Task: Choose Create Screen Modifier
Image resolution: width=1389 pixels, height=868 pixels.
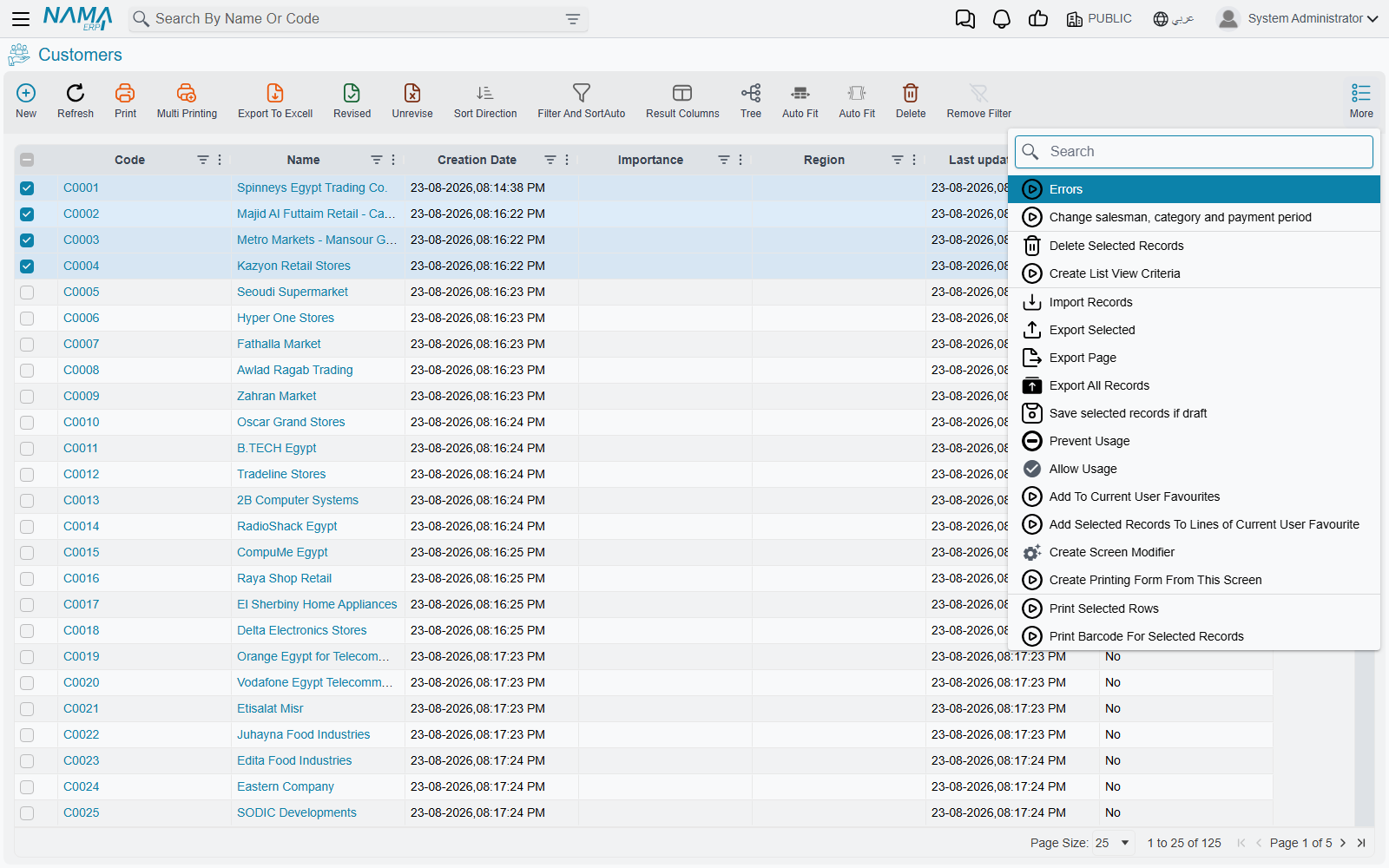Action: tap(1194, 552)
